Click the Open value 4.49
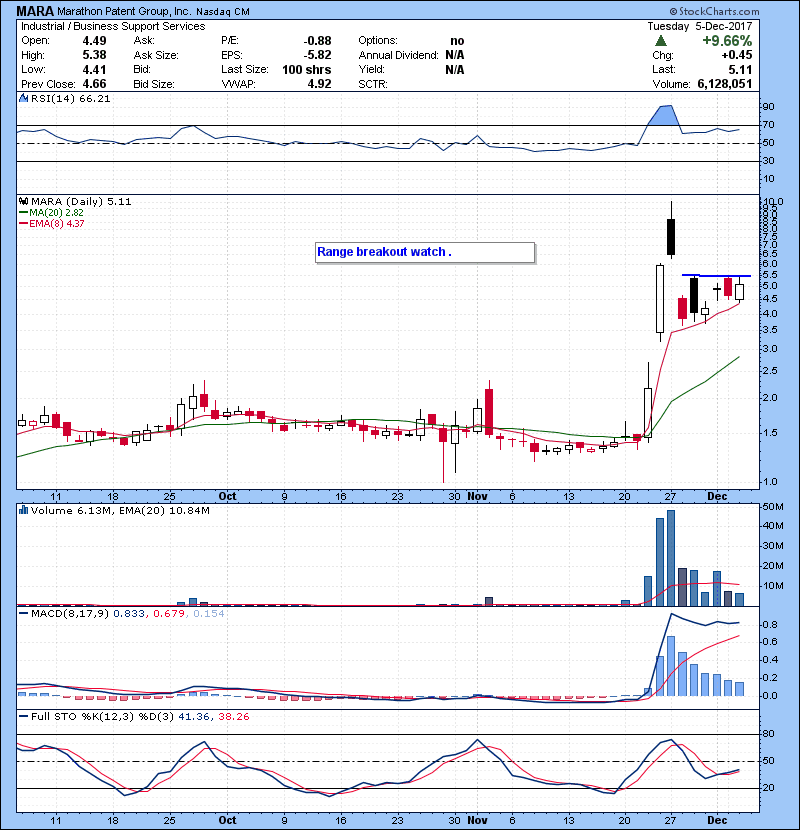The height and width of the screenshot is (830, 800). click(x=94, y=41)
